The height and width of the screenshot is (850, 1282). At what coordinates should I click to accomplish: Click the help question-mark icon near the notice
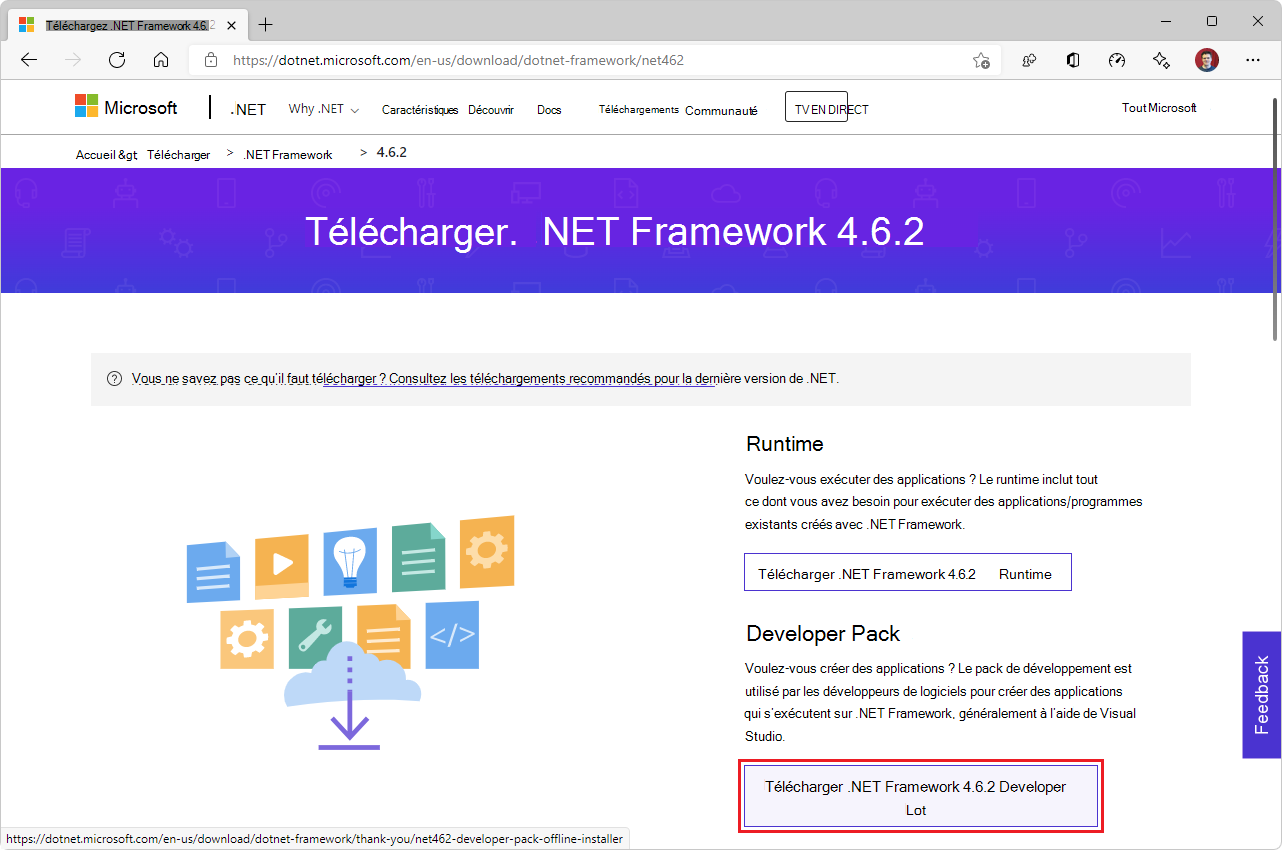pos(113,378)
